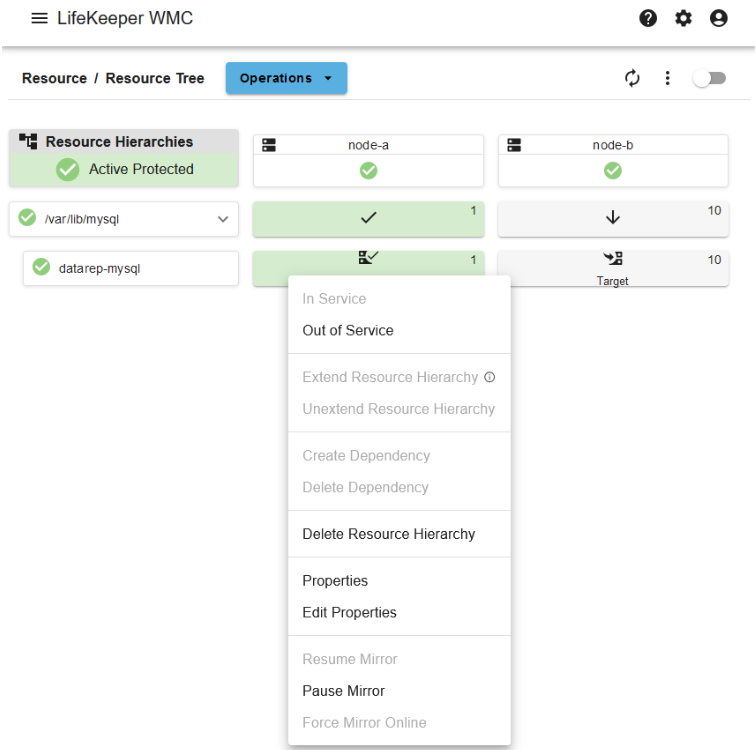
Task: Select Out of Service from the menu
Action: pos(348,330)
